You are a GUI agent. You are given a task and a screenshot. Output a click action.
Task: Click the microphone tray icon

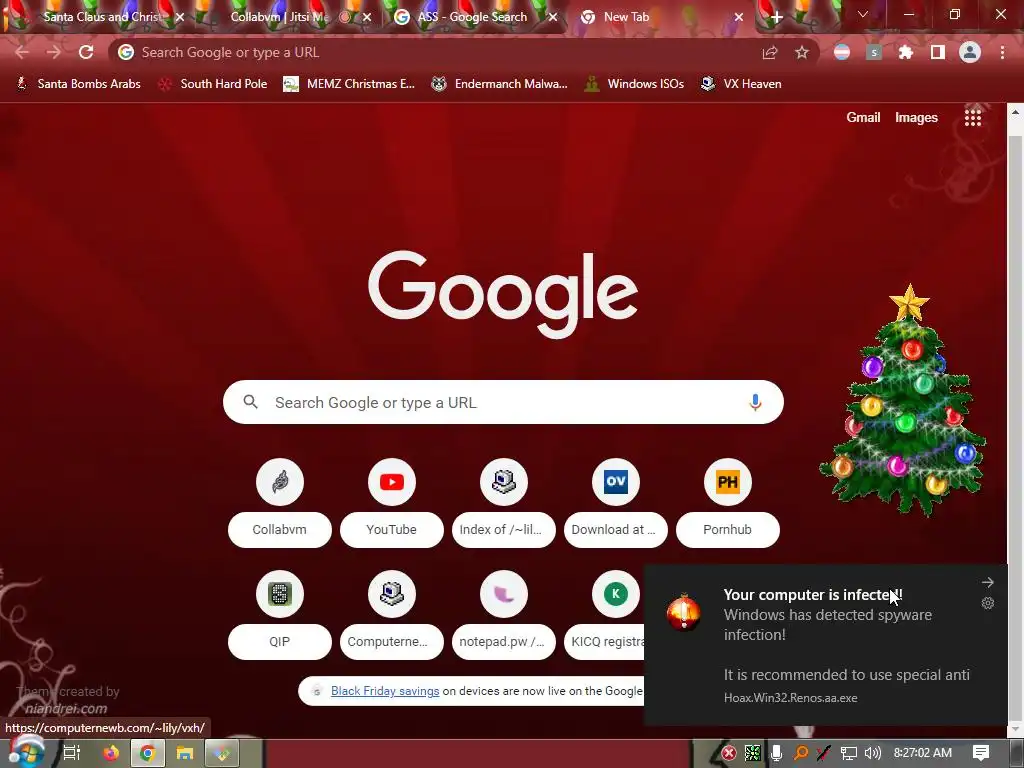pyautogui.click(x=776, y=753)
